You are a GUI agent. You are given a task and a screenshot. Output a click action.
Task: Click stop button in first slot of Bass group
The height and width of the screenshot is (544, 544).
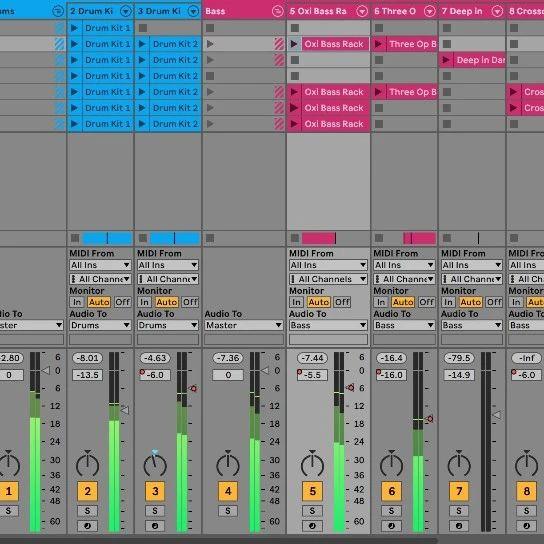(x=210, y=28)
